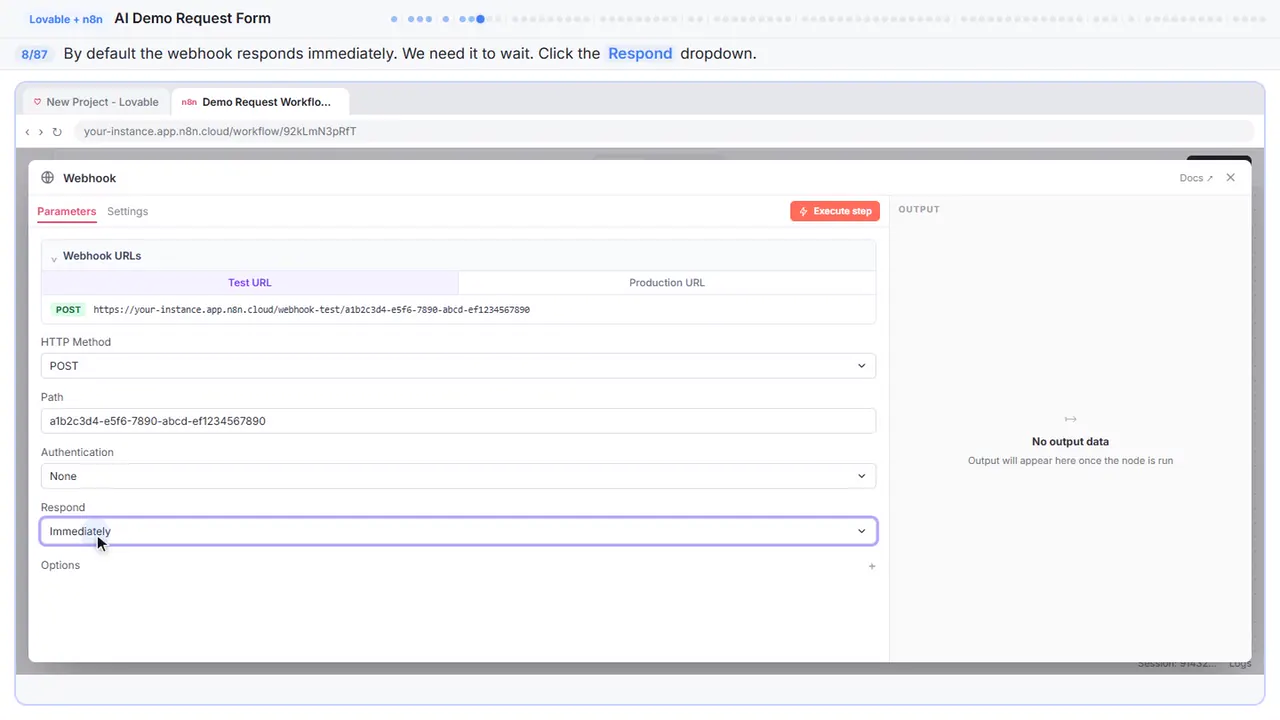Click the AI Demo Request Form title
The height and width of the screenshot is (720, 1280).
193,18
